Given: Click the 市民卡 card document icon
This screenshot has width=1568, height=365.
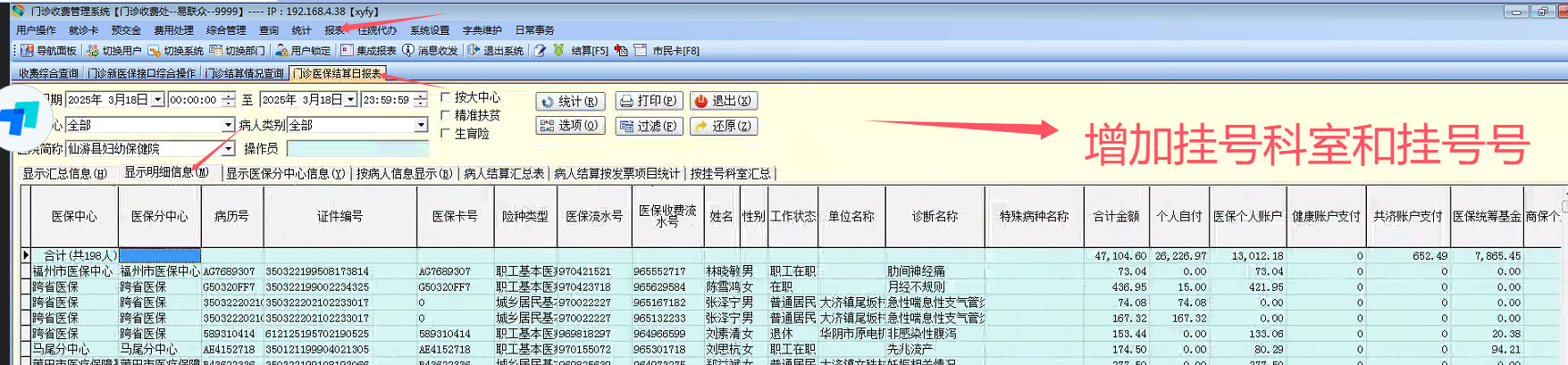Looking at the screenshot, I should tap(640, 51).
